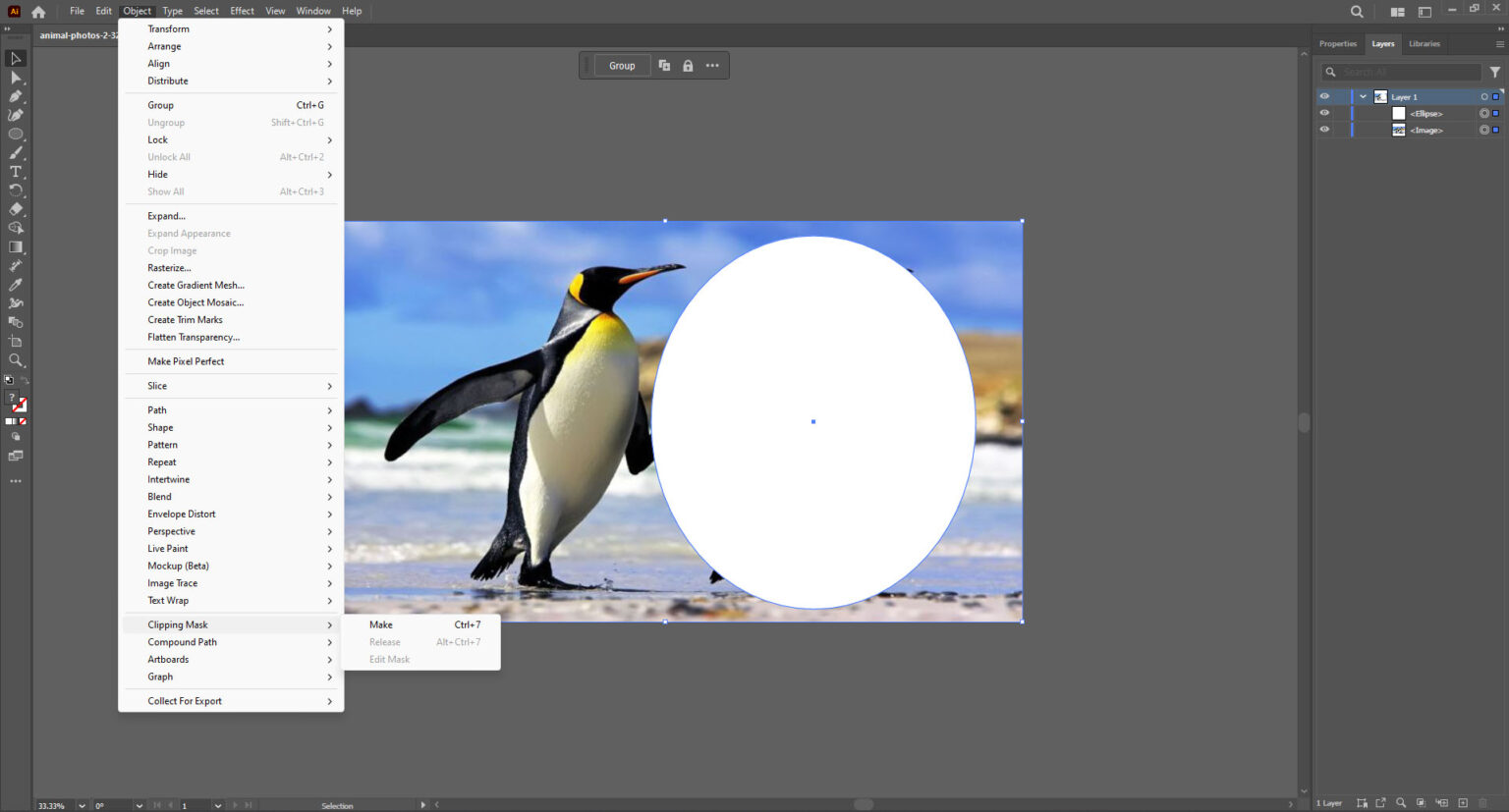1509x812 pixels.
Task: Select the Zoom tool in the toolbar
Action: point(16,359)
